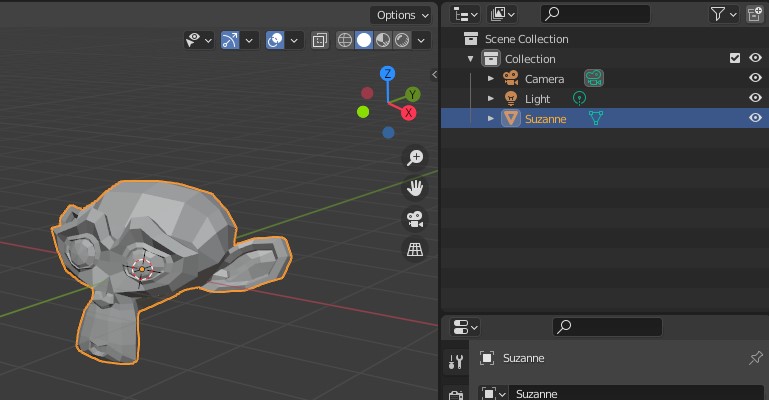The height and width of the screenshot is (400, 769).
Task: Switch to Material Preview shading mode
Action: tap(383, 40)
